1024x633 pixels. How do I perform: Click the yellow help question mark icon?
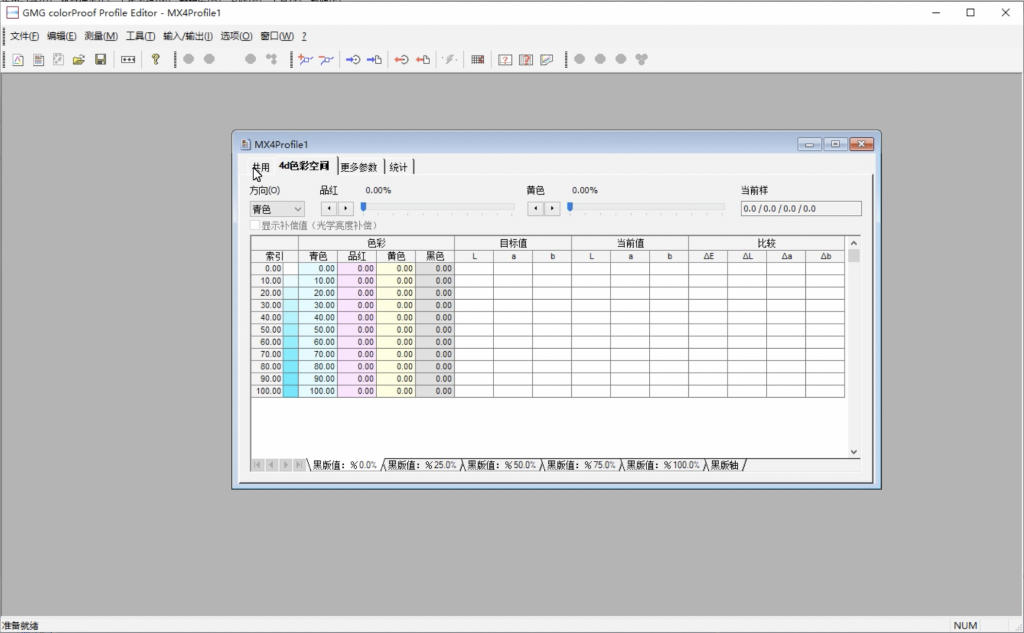tap(155, 59)
